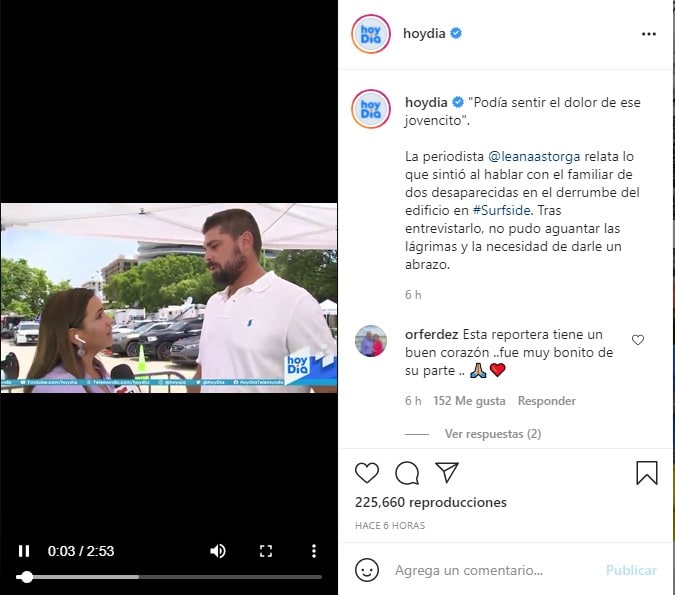The width and height of the screenshot is (675, 595).
Task: Open the three-dot post options menu
Action: coord(649,34)
